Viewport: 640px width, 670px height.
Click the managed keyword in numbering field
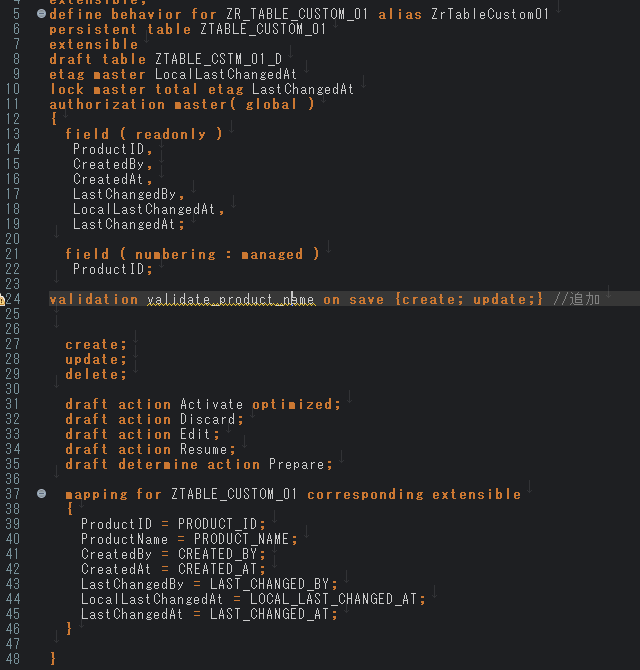click(x=271, y=254)
